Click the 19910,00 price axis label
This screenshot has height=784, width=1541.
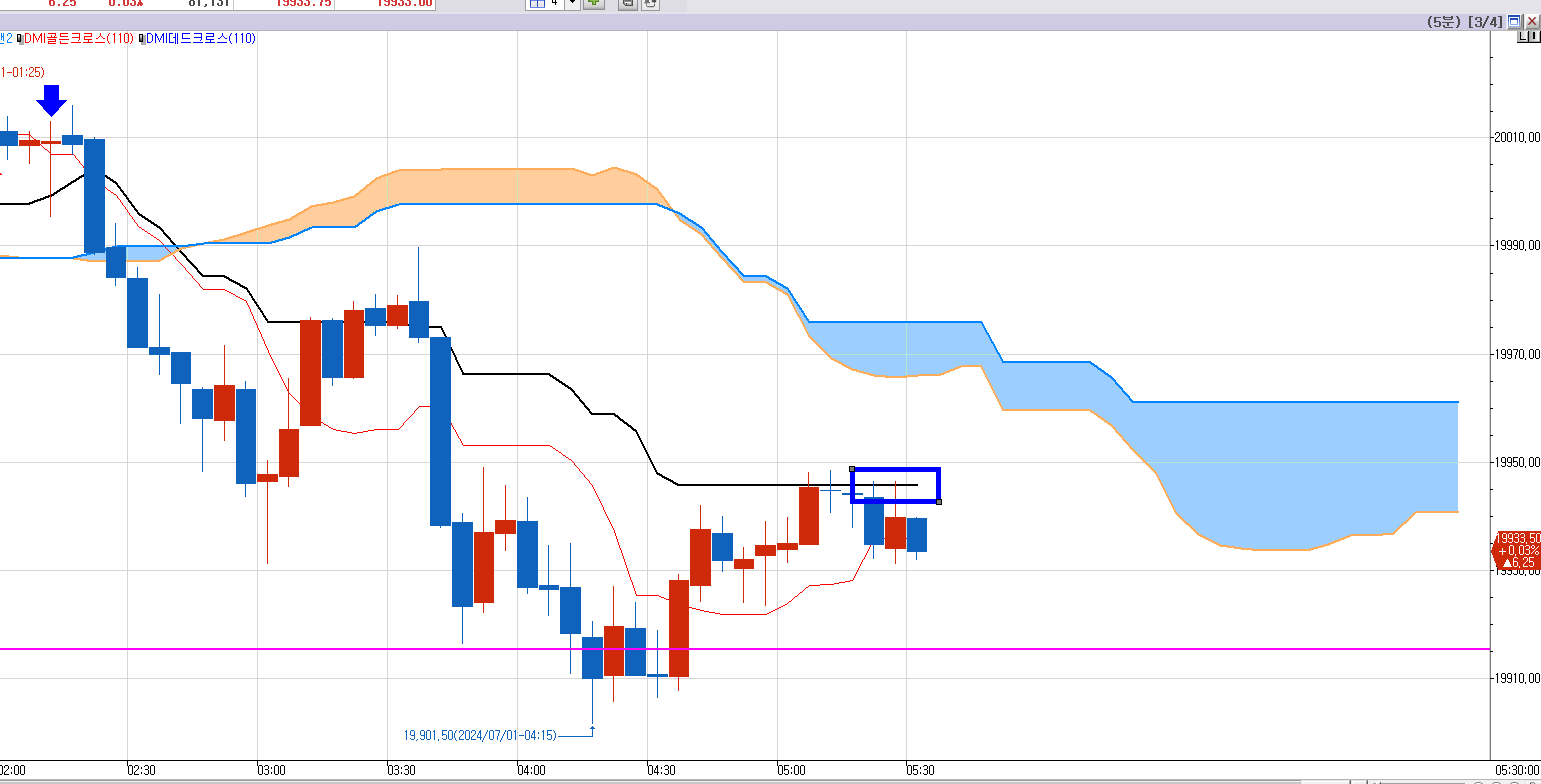[x=1517, y=680]
